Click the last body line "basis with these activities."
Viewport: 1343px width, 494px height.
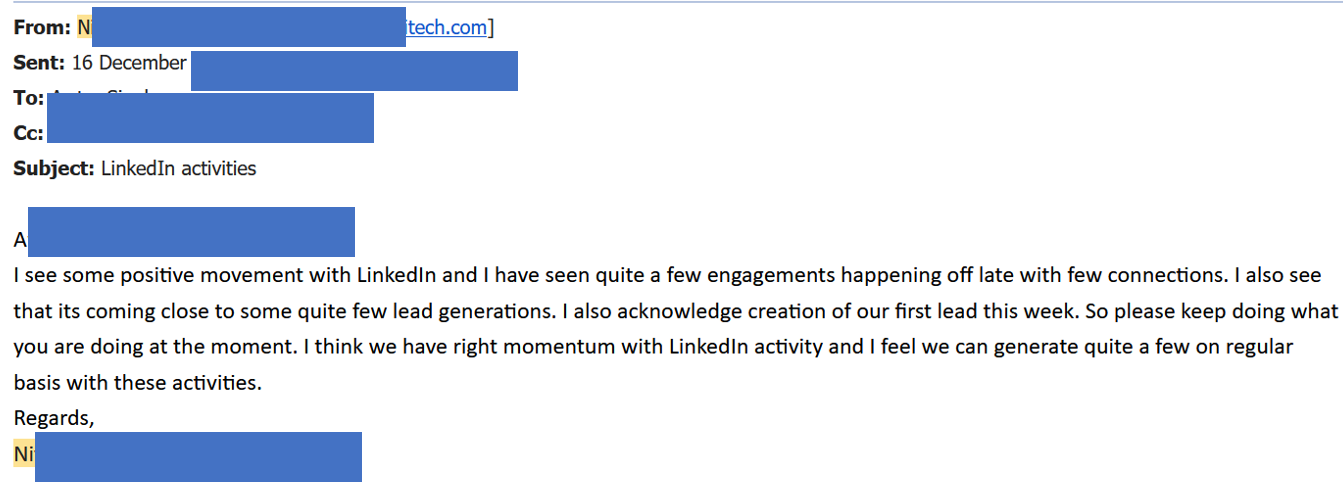137,383
